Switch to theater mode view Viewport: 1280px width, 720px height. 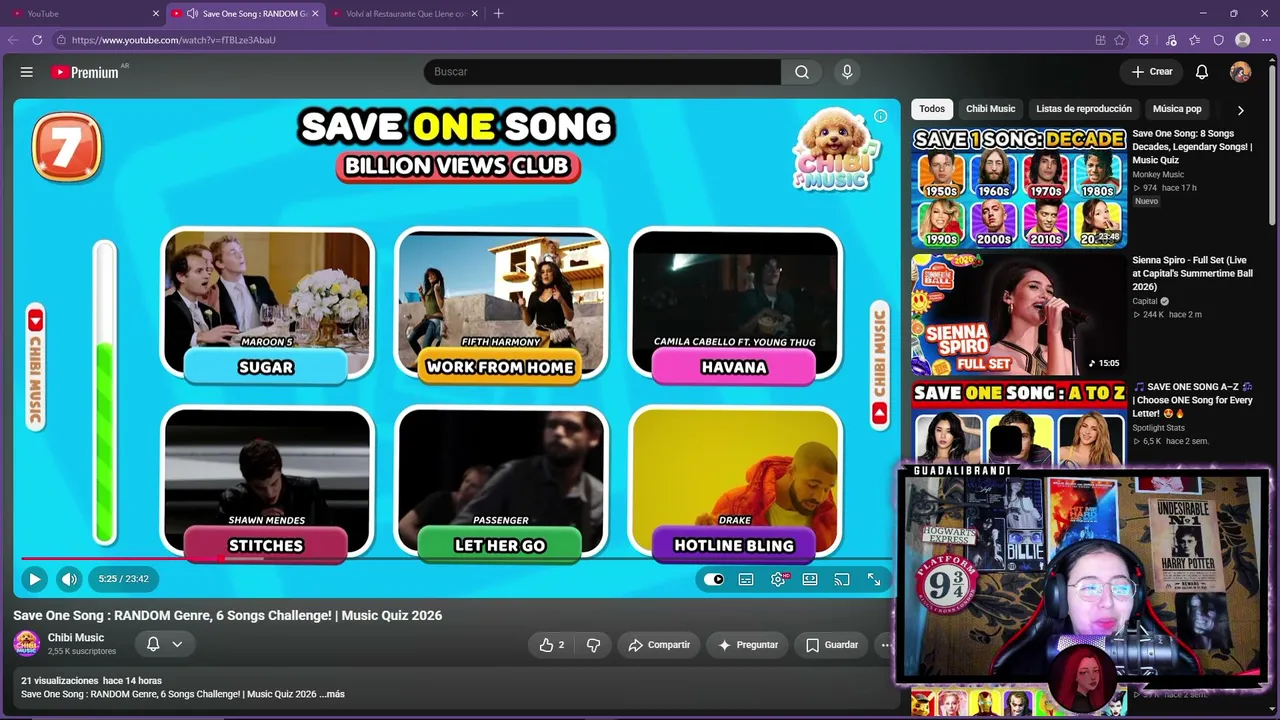(810, 579)
